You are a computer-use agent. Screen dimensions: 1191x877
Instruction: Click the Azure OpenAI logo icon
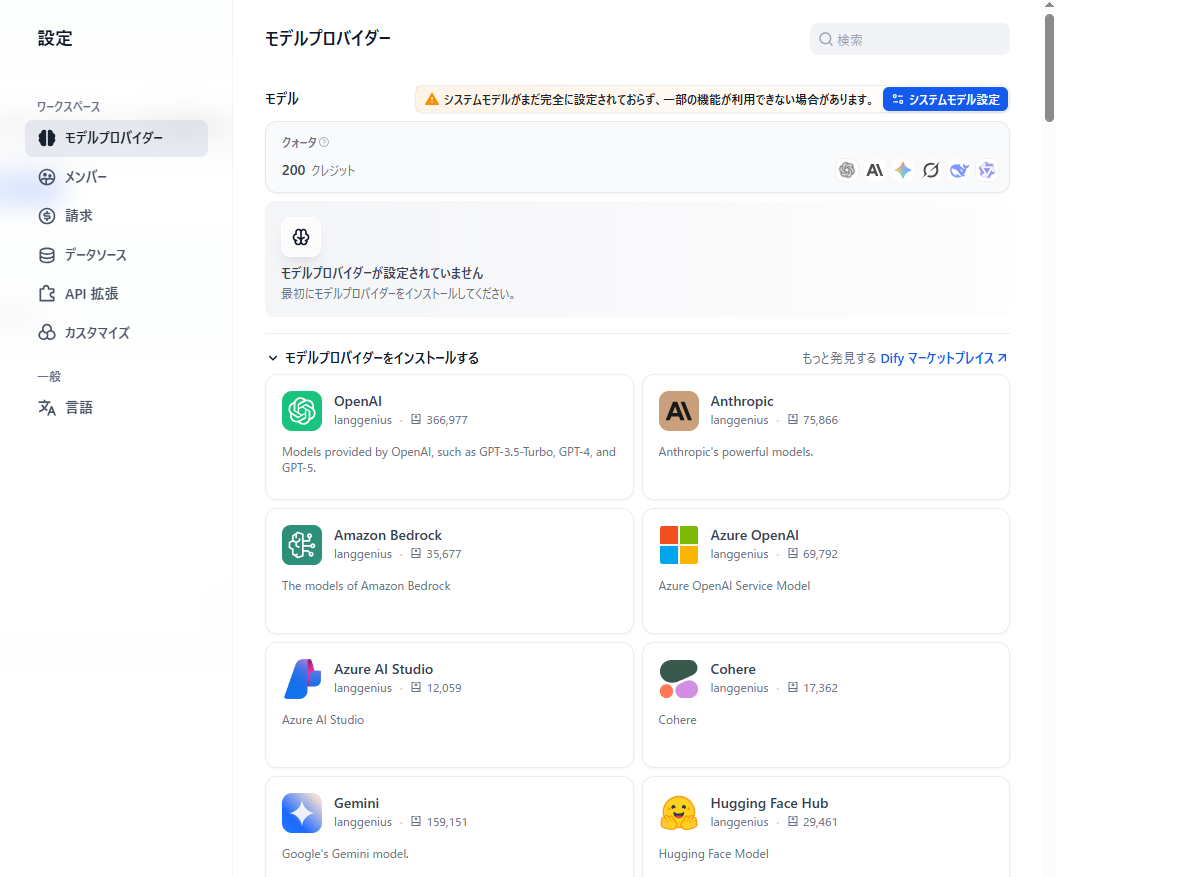pos(678,545)
